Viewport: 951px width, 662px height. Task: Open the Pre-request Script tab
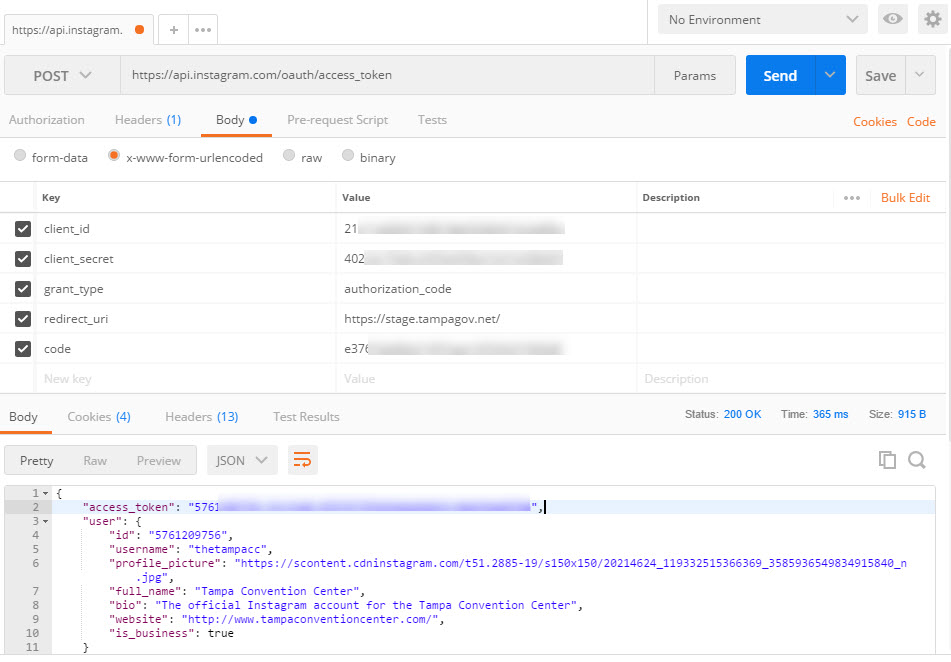tap(337, 120)
